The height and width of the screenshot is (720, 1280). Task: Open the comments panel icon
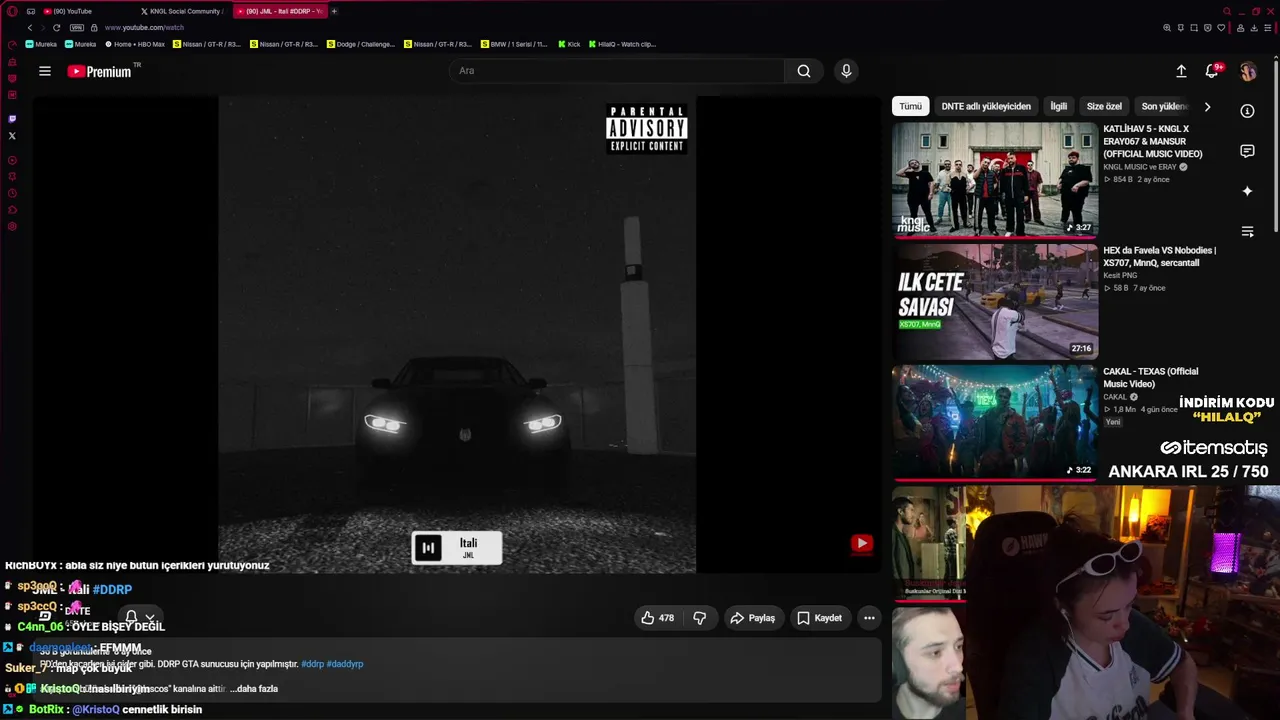1247,151
